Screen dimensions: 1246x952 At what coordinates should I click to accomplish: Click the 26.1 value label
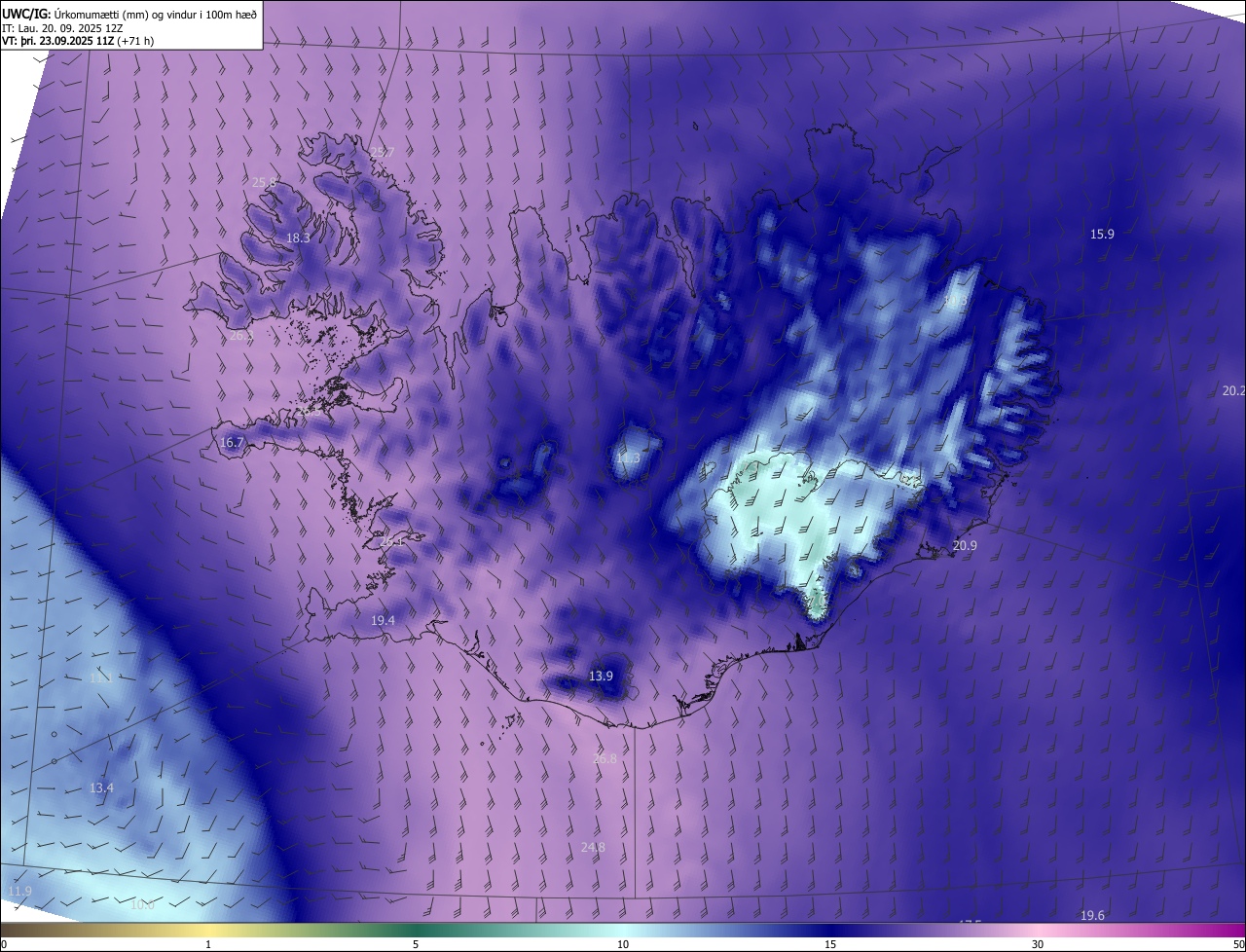391,541
